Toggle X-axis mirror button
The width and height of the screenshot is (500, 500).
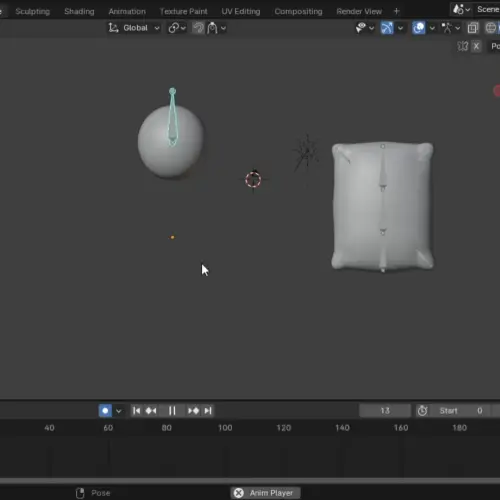point(476,46)
